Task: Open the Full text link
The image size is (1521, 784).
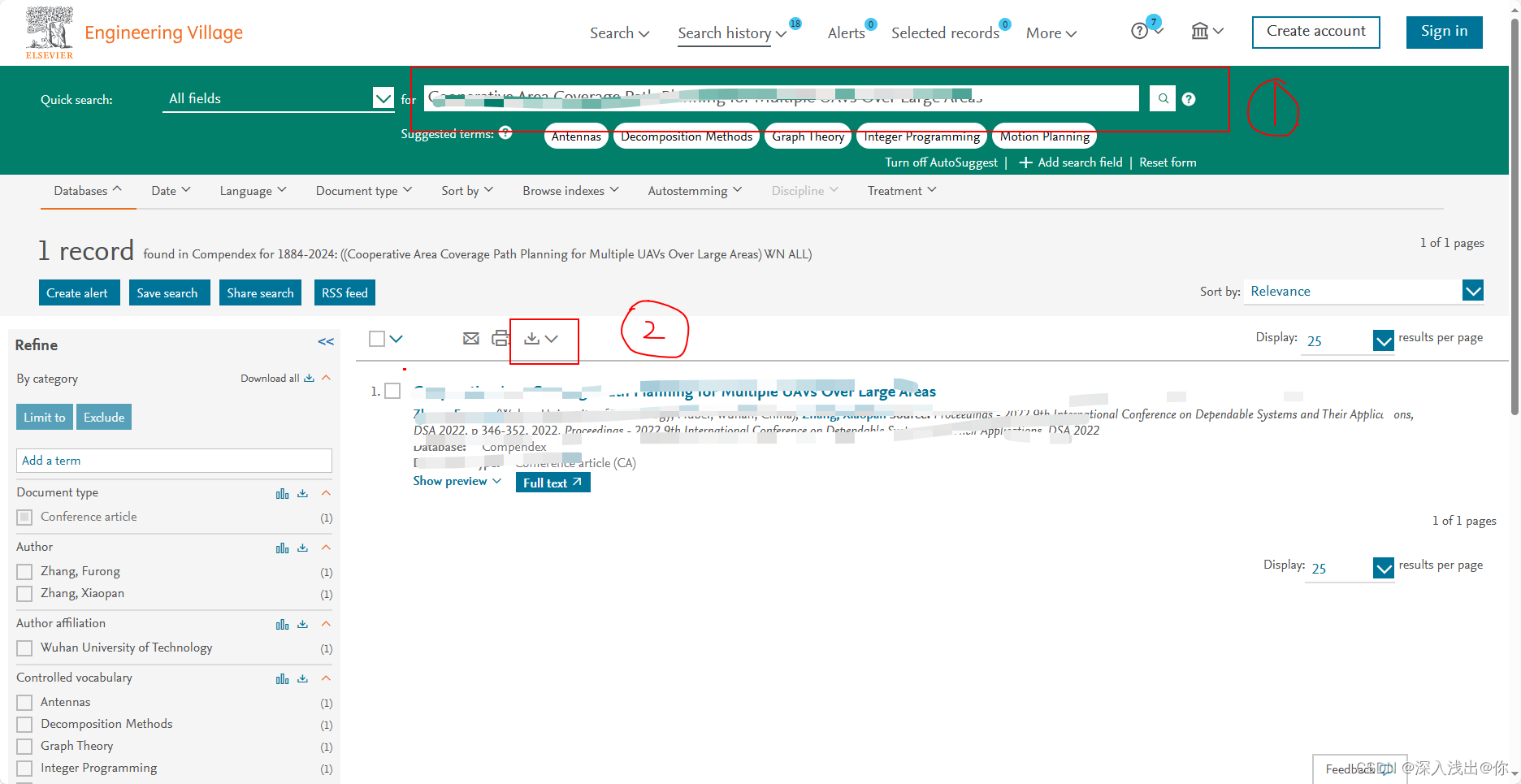Action: click(x=553, y=483)
